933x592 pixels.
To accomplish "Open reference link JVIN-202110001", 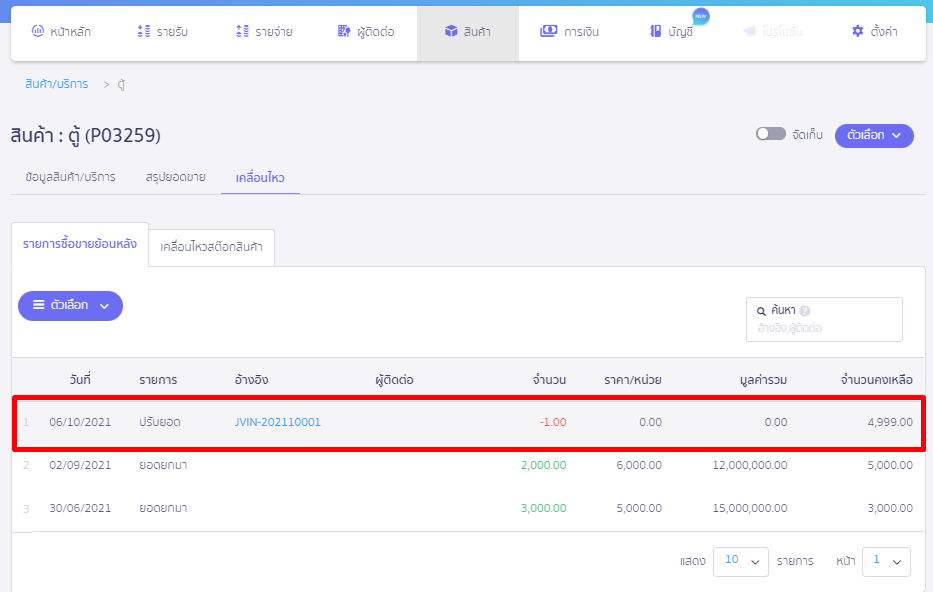I will click(277, 422).
